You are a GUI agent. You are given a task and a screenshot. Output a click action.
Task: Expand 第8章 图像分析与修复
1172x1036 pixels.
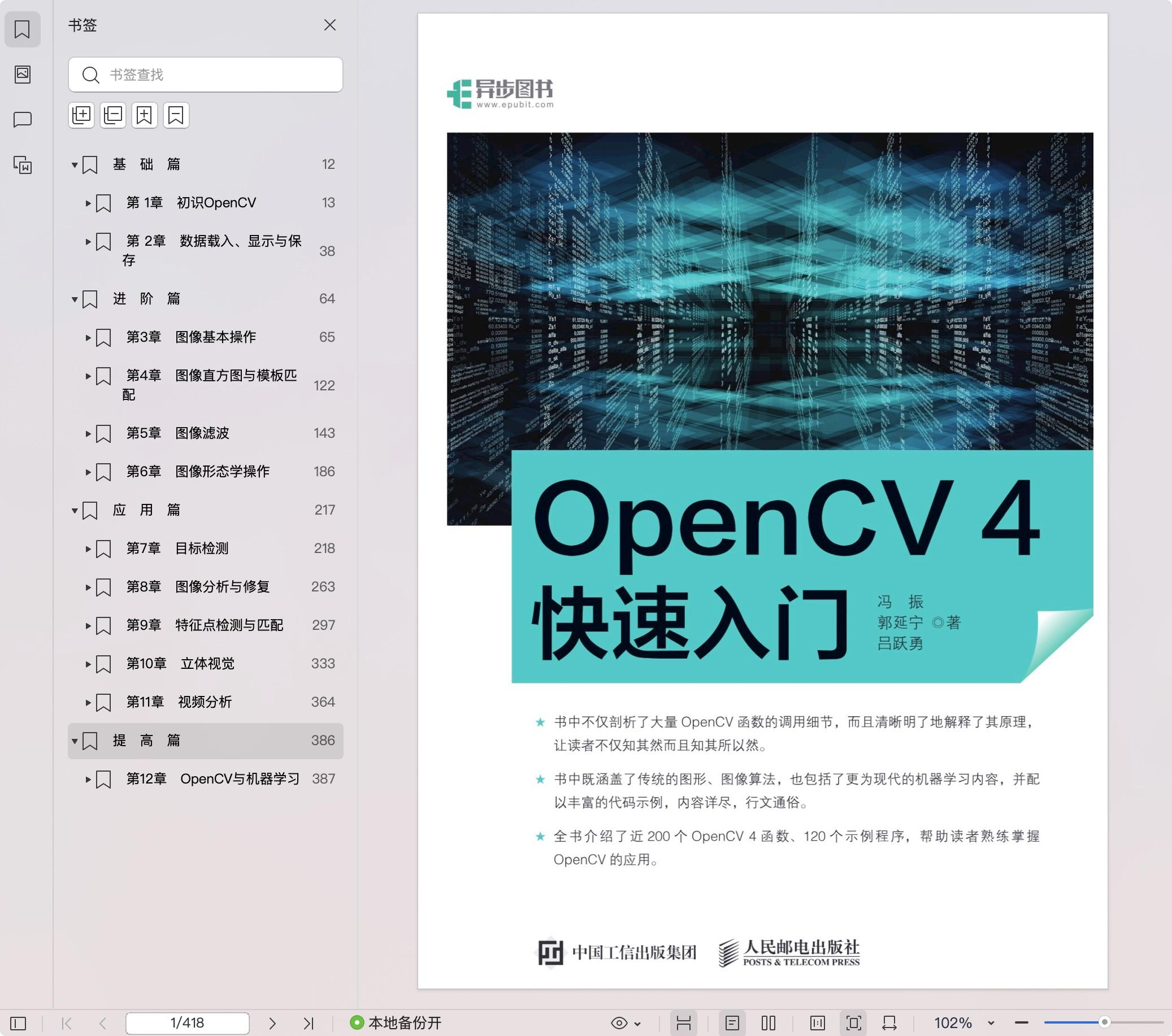pos(88,587)
